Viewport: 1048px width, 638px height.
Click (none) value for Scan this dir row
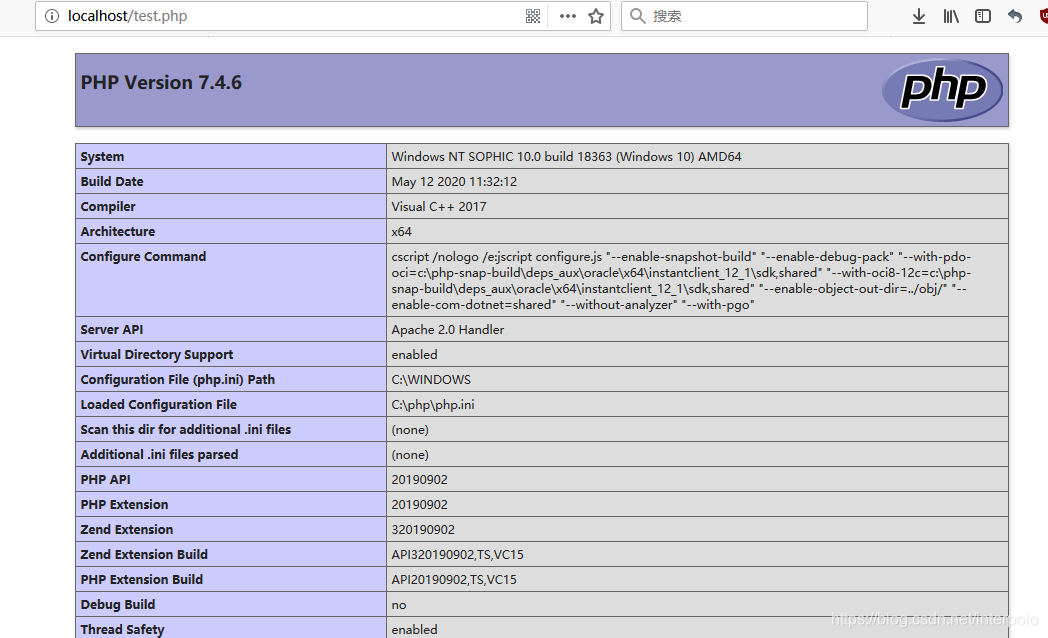pos(410,430)
